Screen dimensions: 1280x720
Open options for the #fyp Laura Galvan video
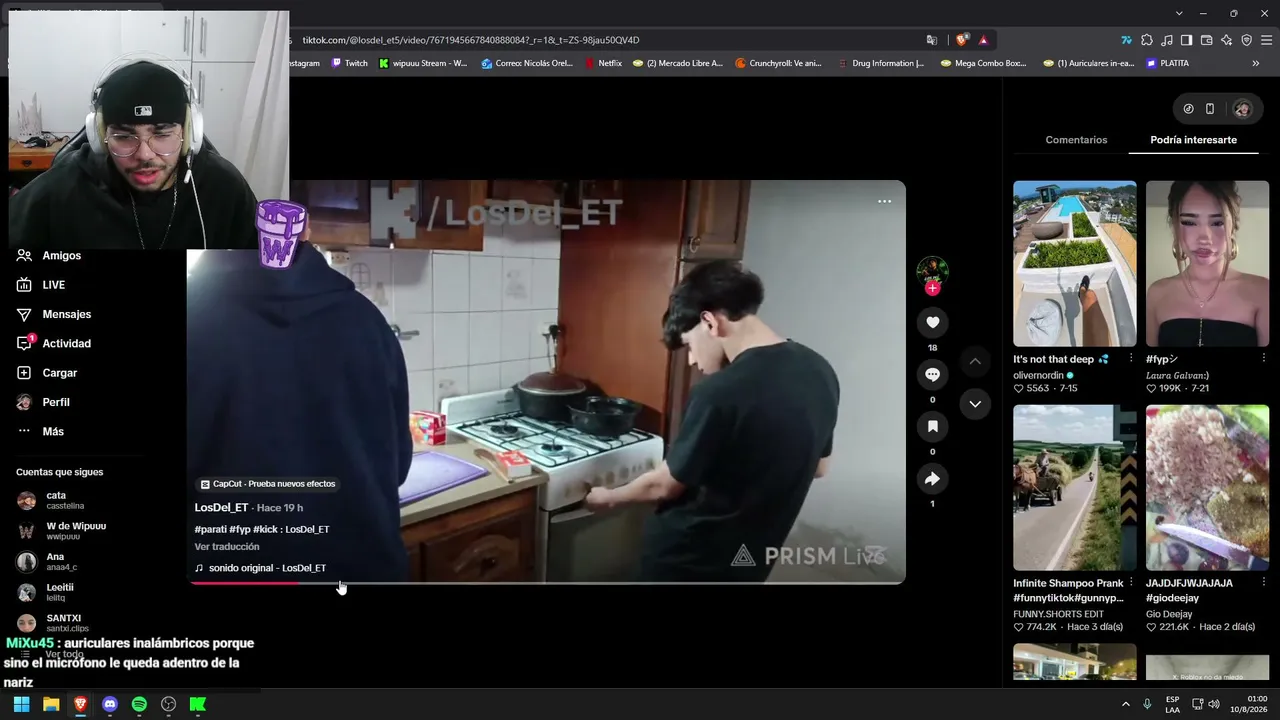coord(1263,358)
